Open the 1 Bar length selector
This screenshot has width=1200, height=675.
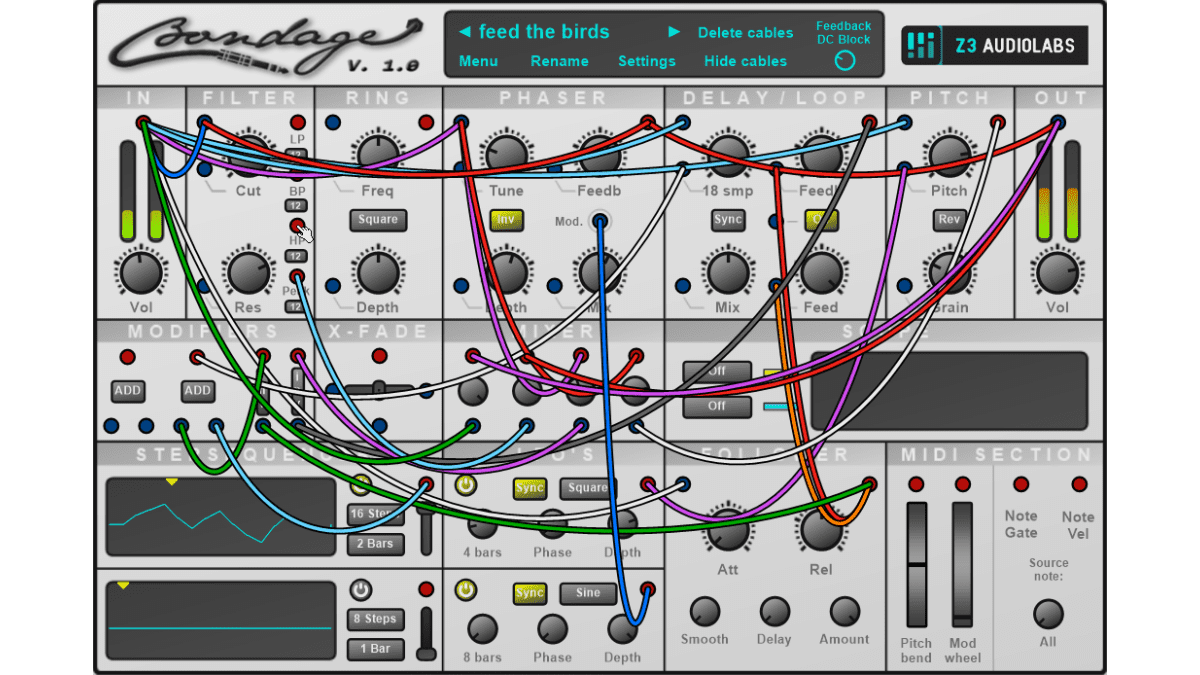tap(376, 649)
